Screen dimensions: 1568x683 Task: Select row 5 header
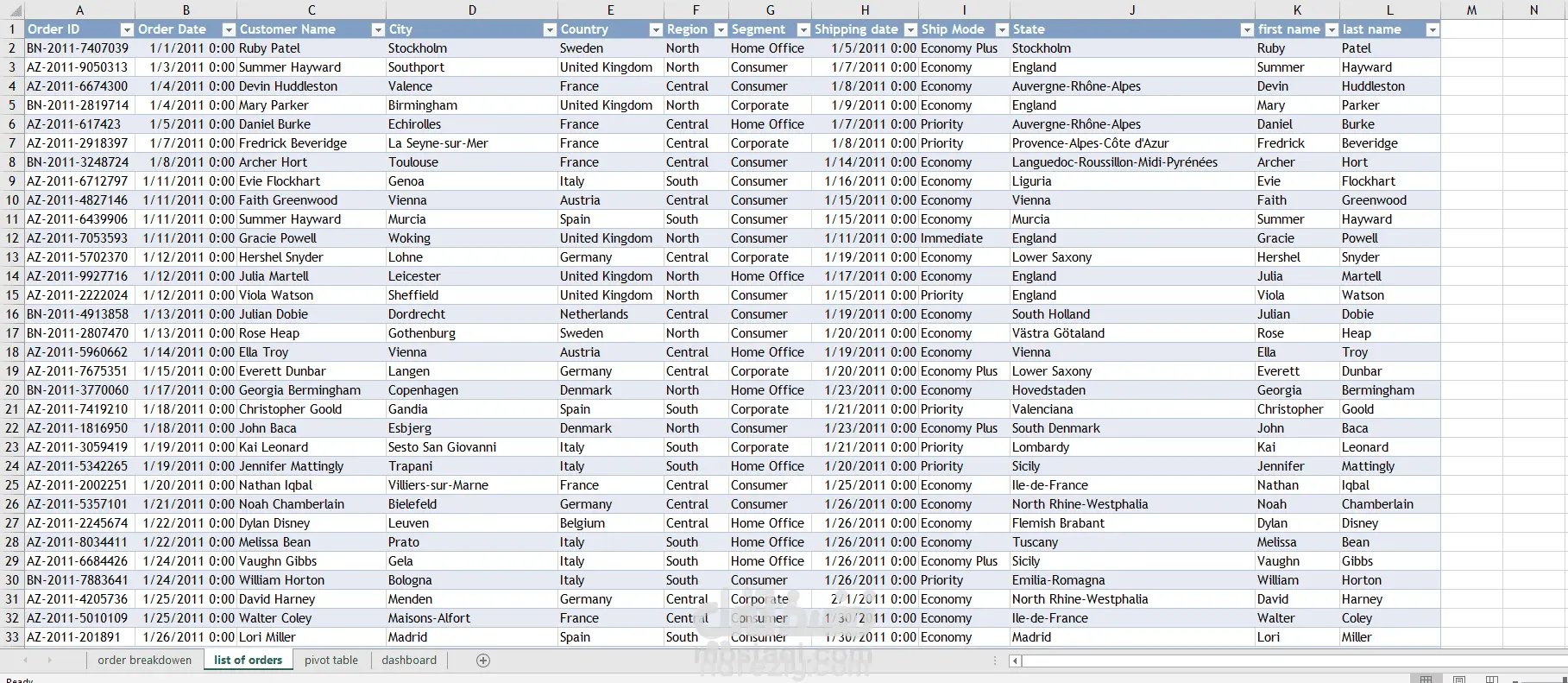click(x=12, y=105)
